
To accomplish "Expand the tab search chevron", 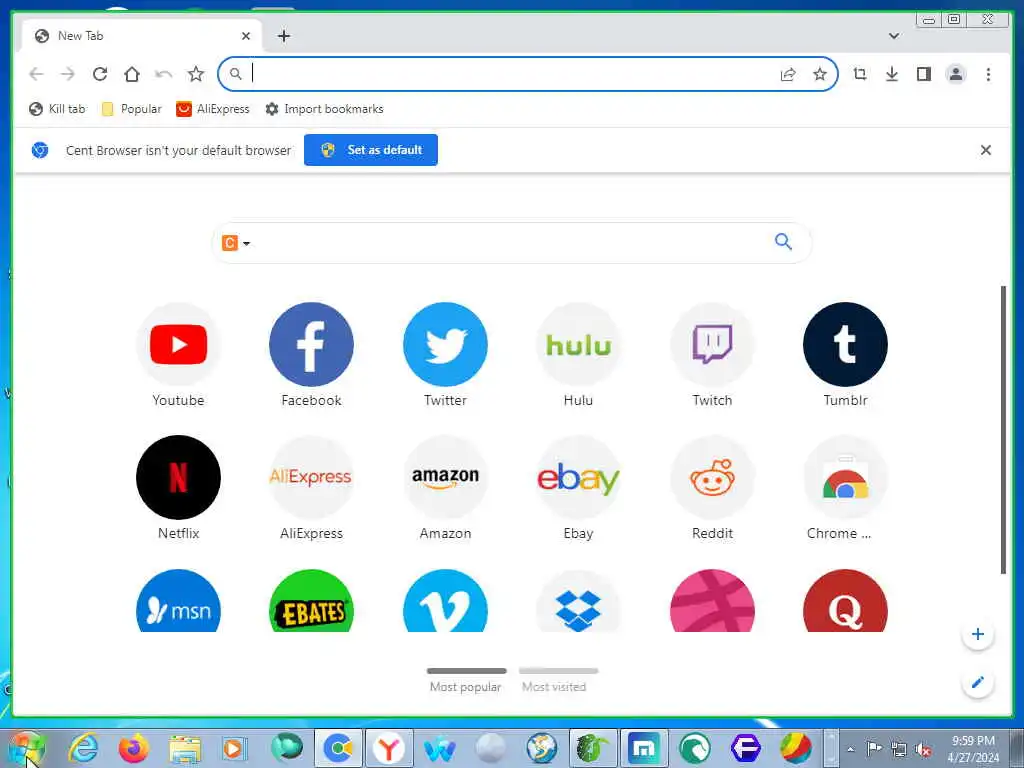I will click(894, 36).
